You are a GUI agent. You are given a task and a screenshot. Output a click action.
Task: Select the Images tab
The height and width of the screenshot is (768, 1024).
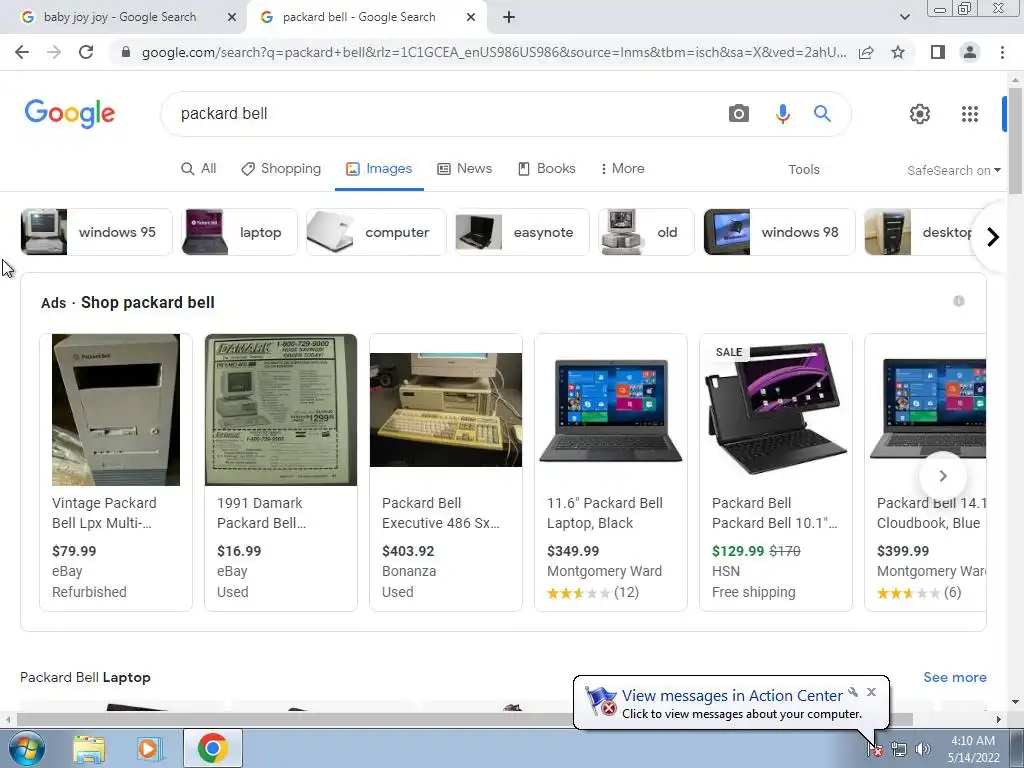point(379,168)
